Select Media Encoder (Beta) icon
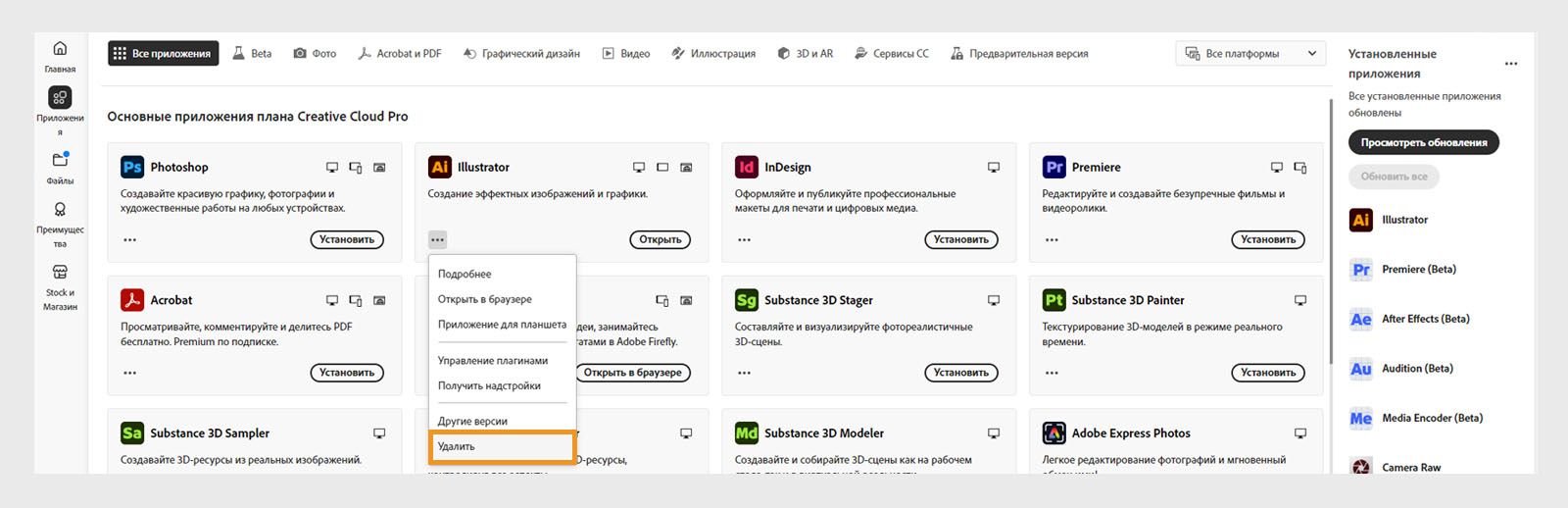This screenshot has width=1568, height=508. click(1361, 418)
